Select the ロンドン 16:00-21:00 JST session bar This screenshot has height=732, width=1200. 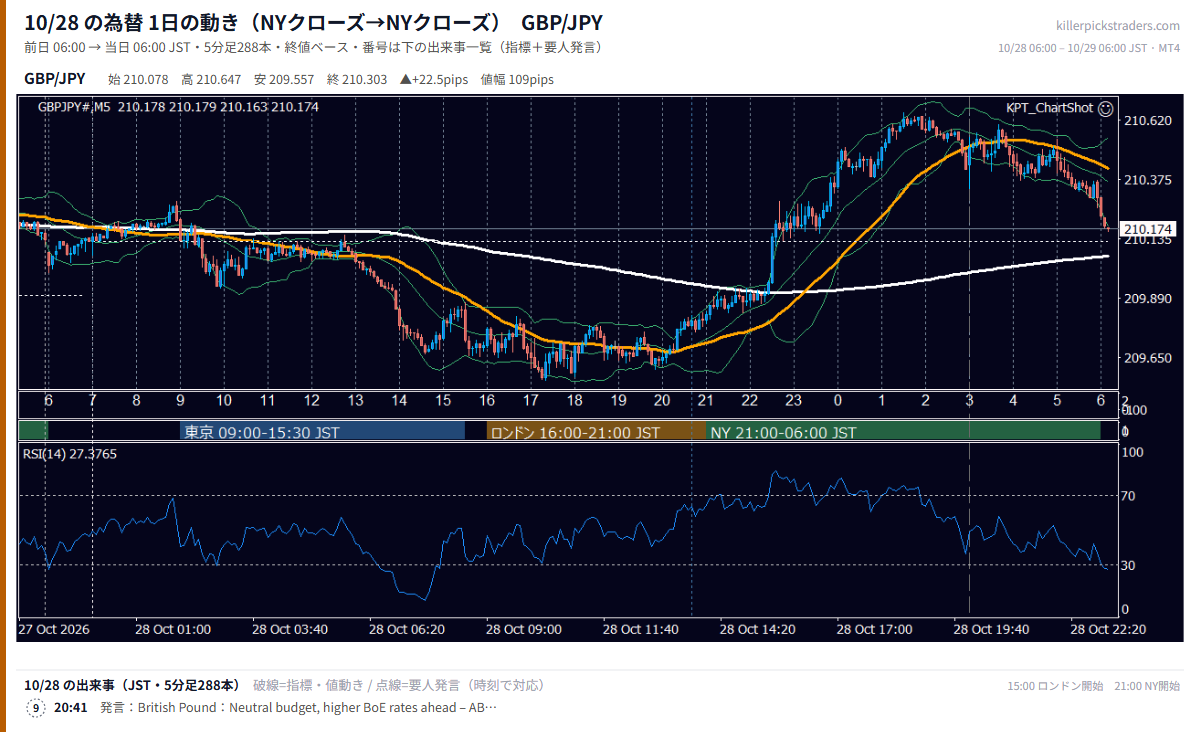[x=597, y=432]
